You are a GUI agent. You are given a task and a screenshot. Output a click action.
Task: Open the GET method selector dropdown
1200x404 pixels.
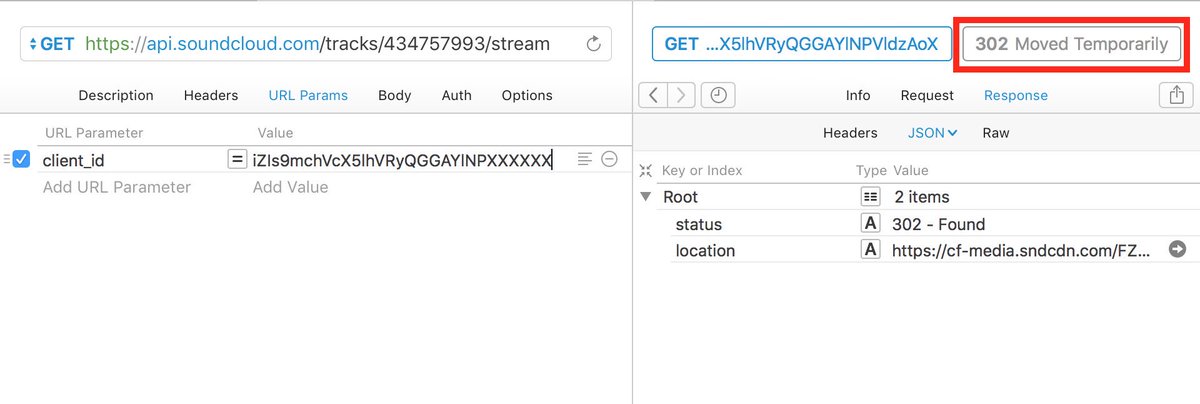click(x=54, y=44)
